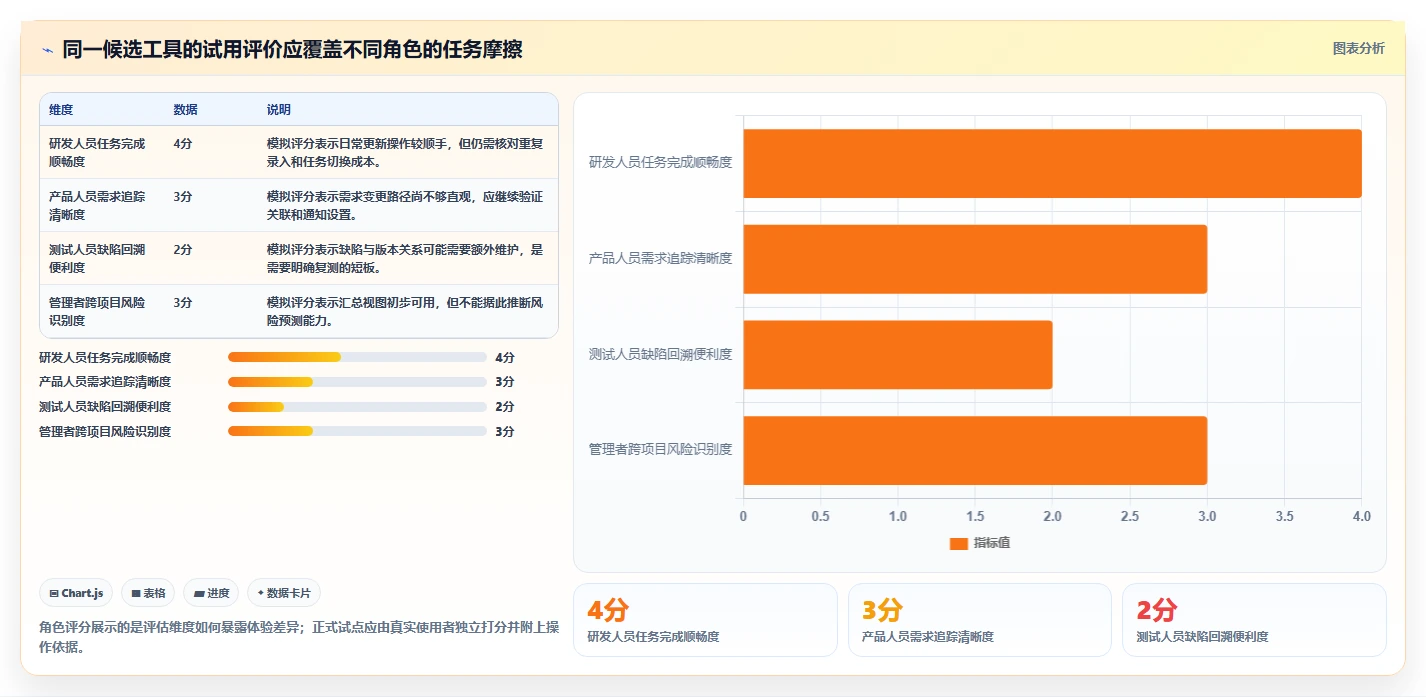Click the 产品人员需求追踪清晰度 progress bar

coord(357,382)
